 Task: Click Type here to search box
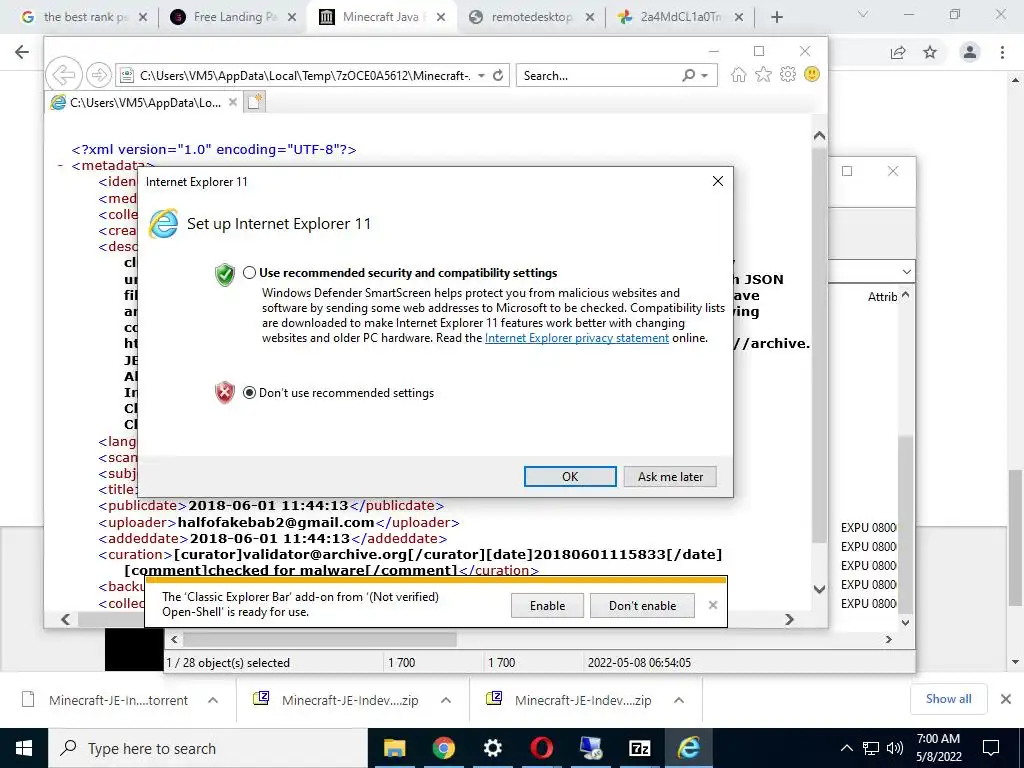[x=208, y=748]
